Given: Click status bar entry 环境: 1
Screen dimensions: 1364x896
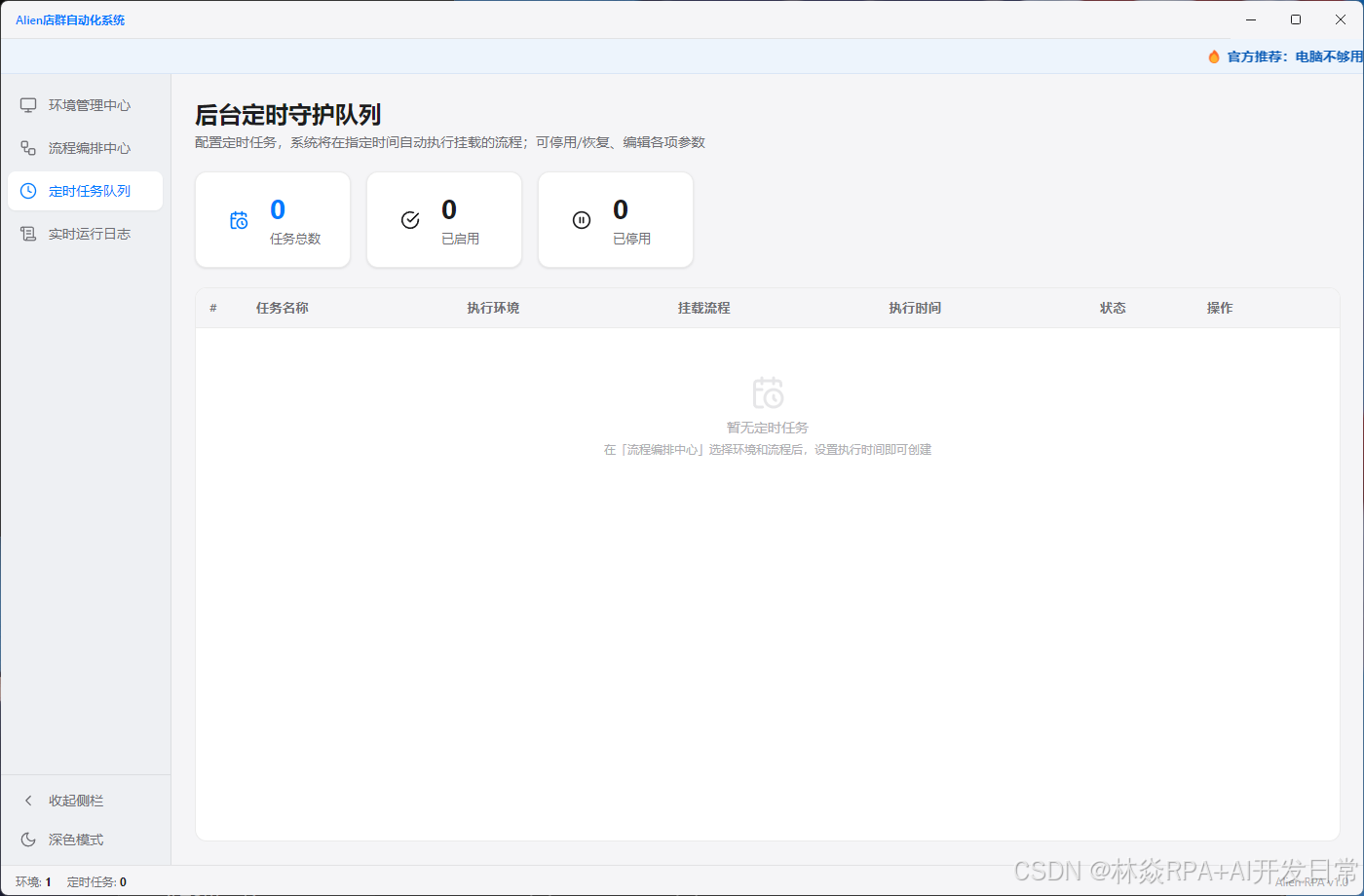Looking at the screenshot, I should click(x=33, y=882).
